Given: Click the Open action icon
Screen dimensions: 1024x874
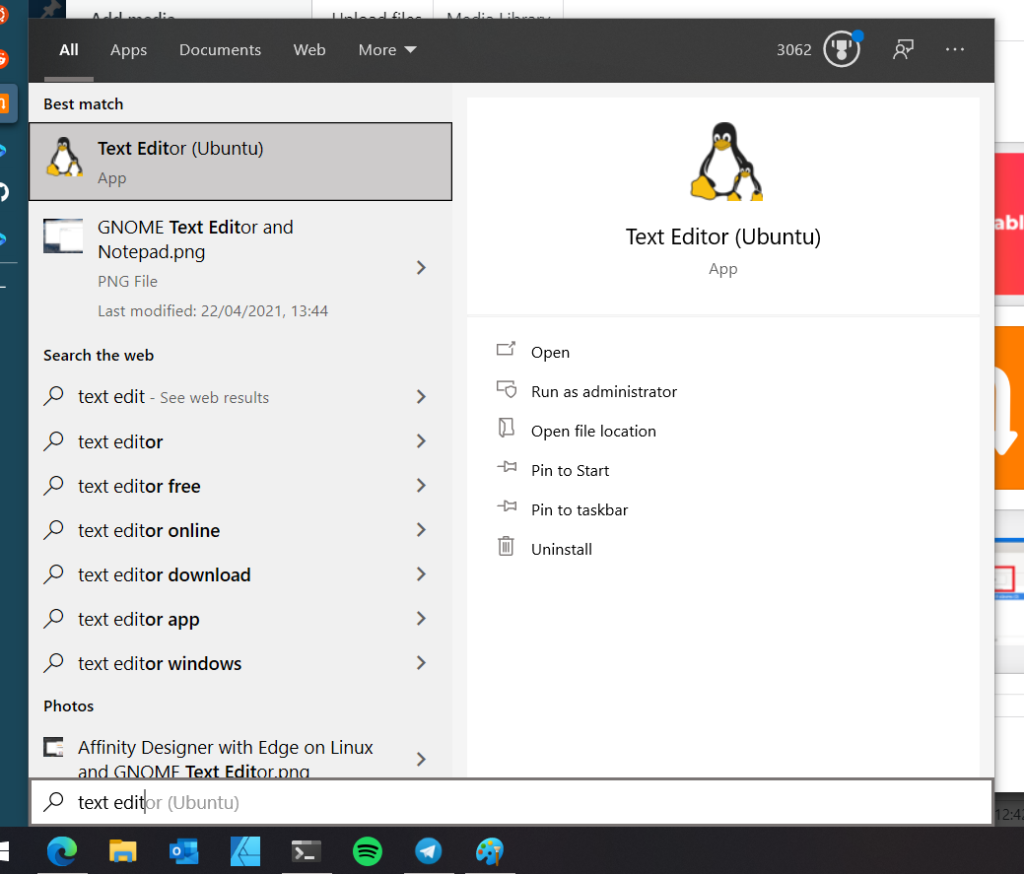Looking at the screenshot, I should [506, 349].
